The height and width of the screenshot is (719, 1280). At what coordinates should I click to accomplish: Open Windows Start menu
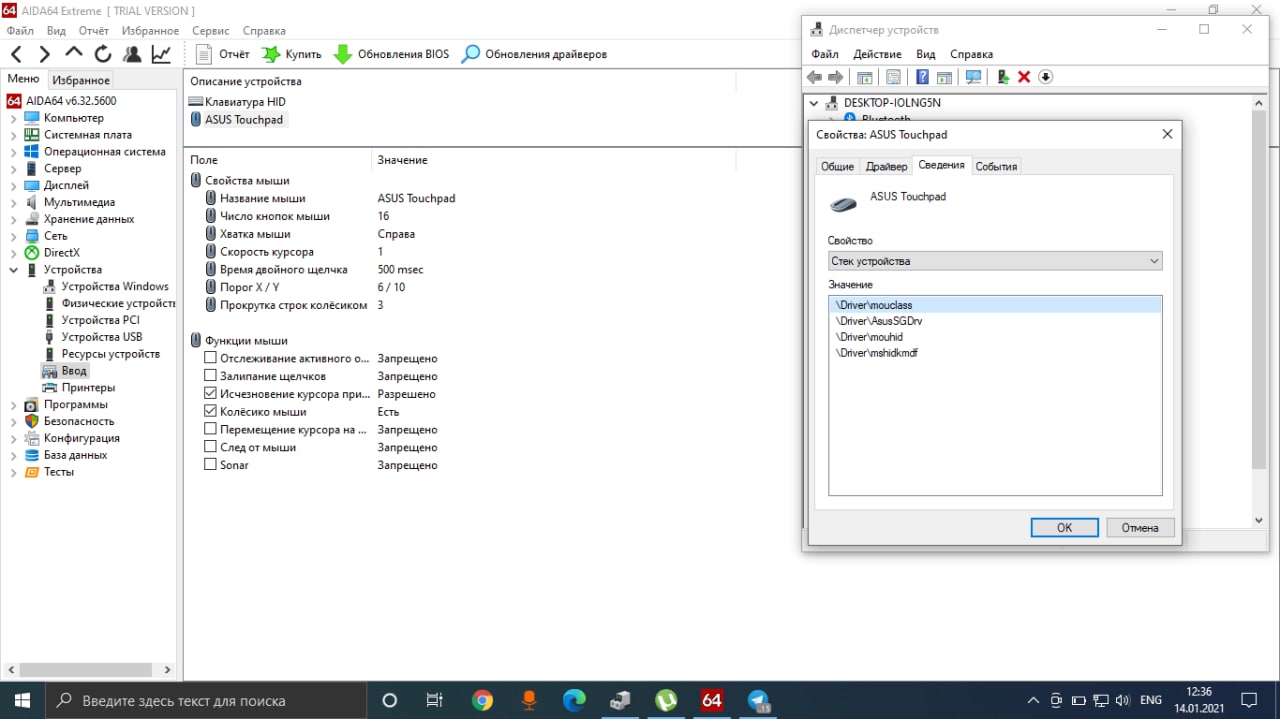pos(22,700)
